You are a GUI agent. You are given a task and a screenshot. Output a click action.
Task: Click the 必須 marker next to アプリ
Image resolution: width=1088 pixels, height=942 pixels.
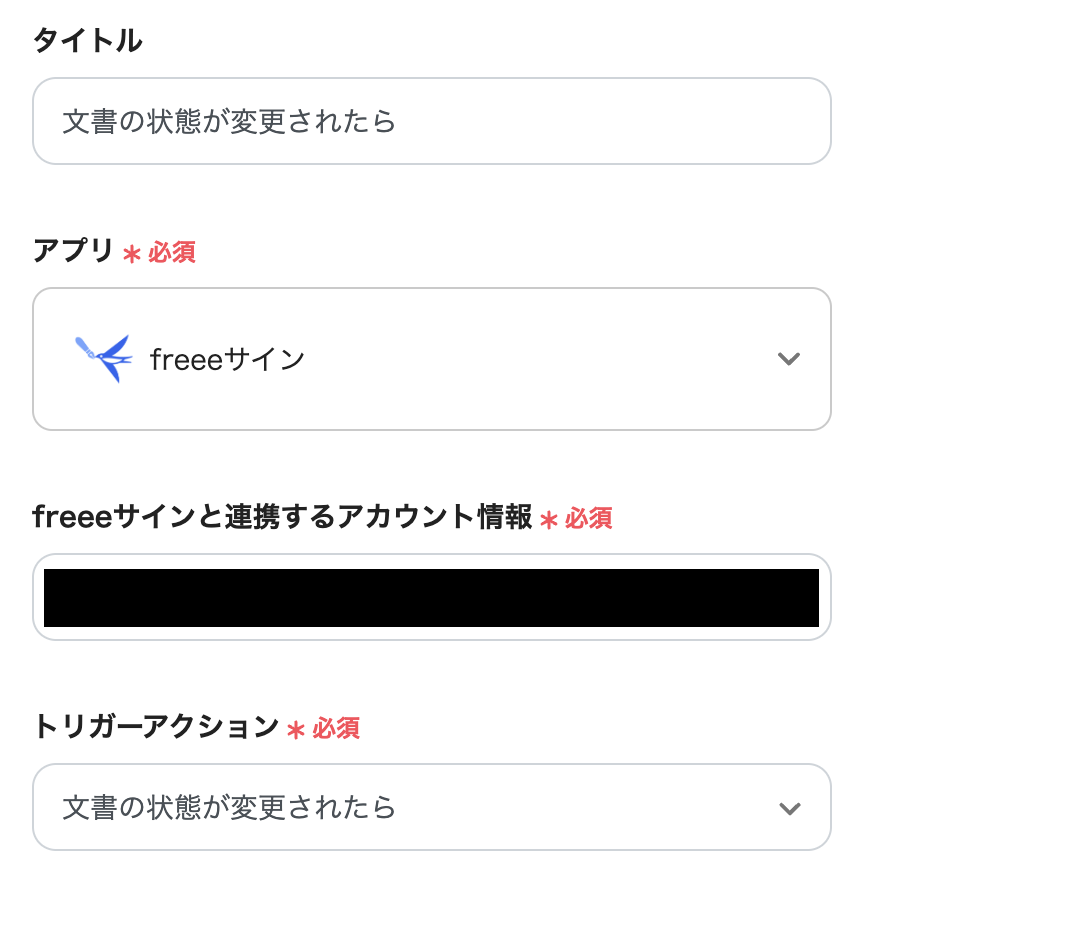(x=172, y=252)
